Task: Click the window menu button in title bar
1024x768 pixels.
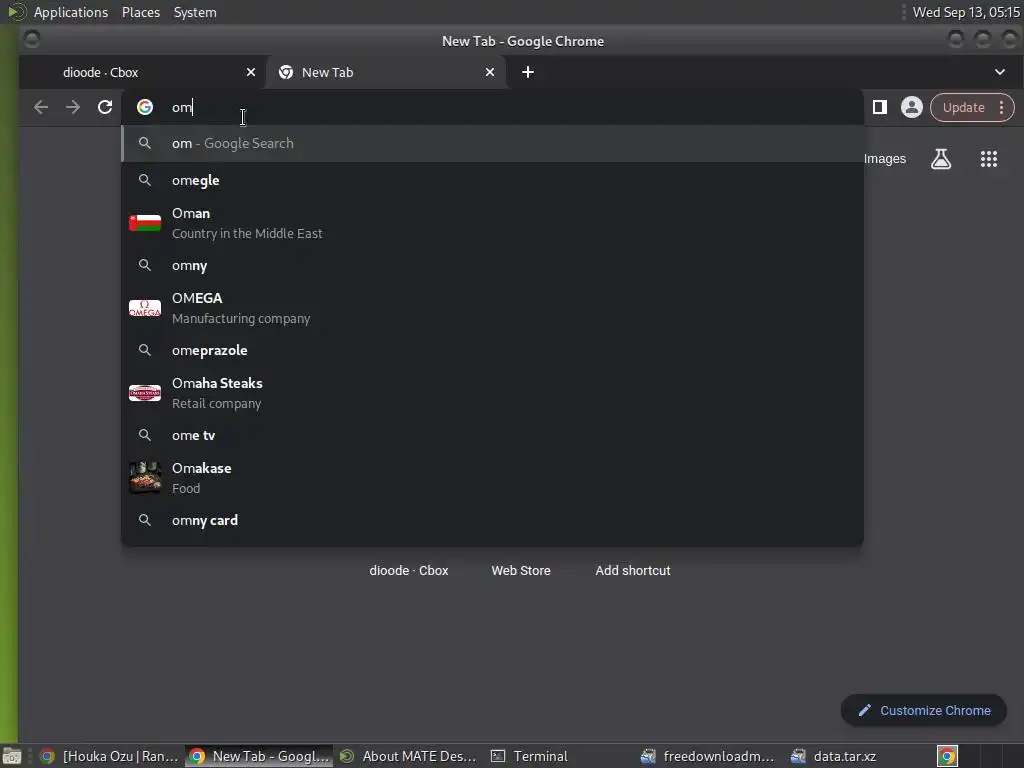Action: pos(31,40)
